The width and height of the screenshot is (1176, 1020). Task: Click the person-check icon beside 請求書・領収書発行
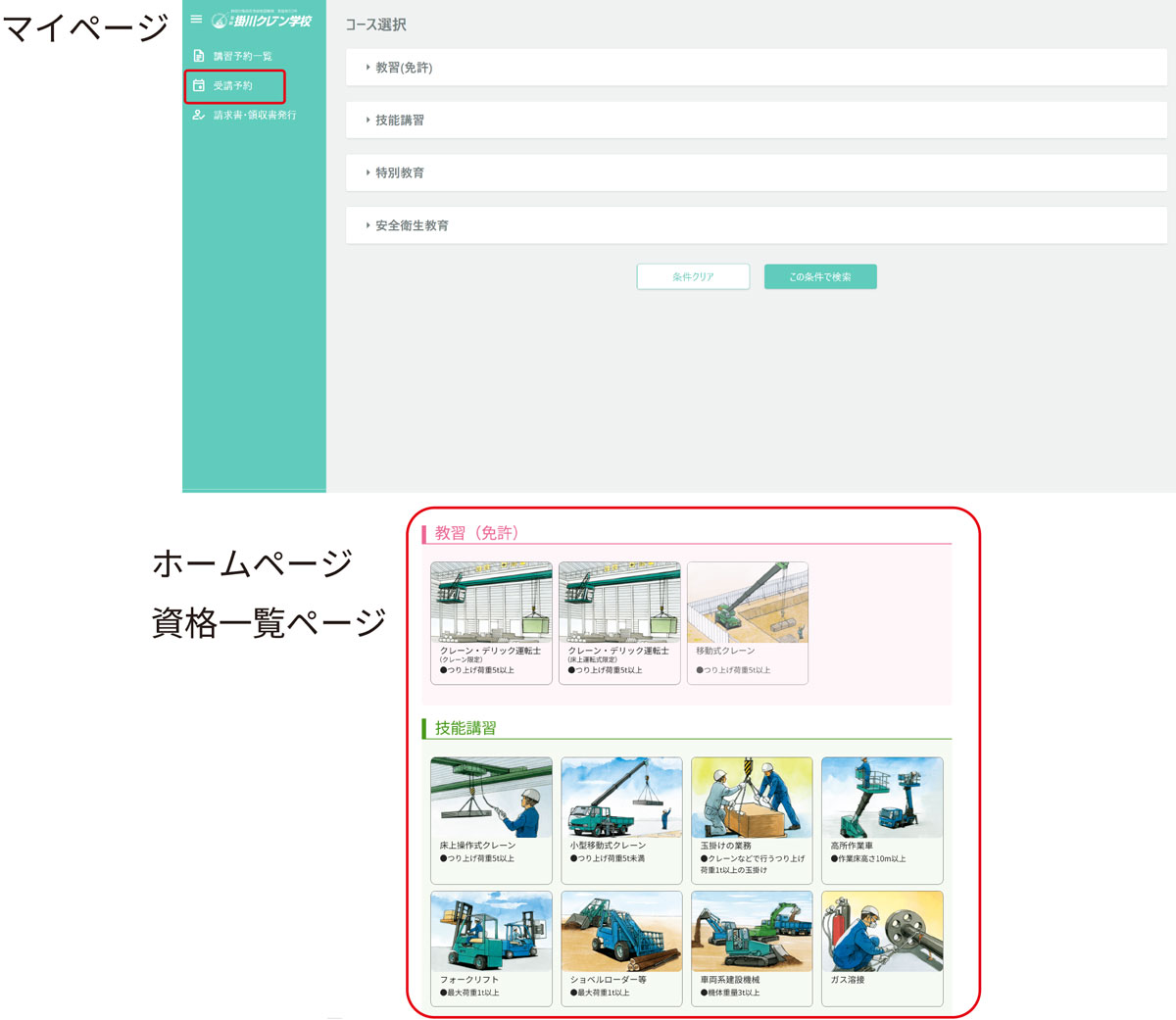197,115
